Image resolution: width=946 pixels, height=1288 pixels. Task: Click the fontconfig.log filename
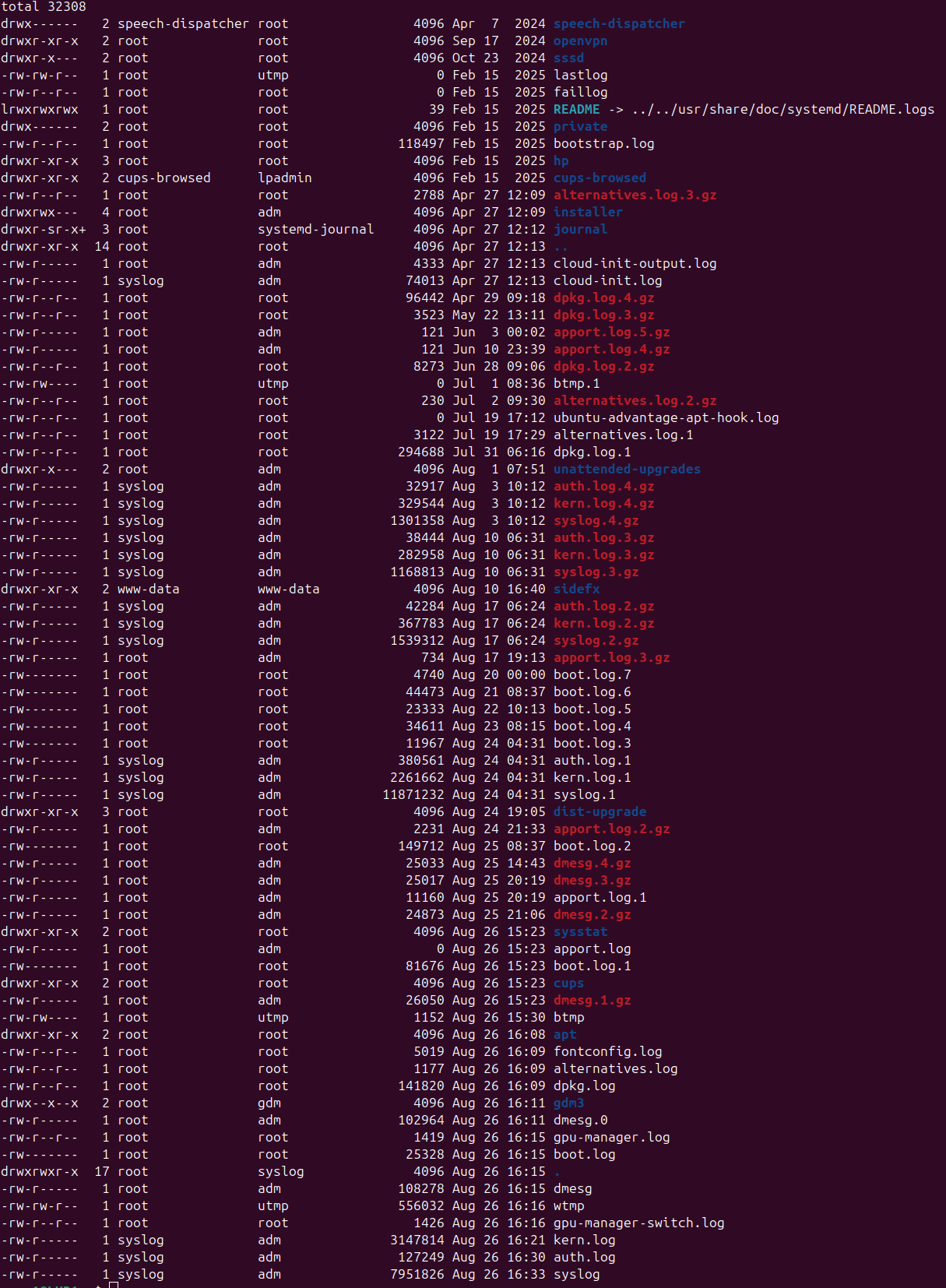[x=607, y=1052]
